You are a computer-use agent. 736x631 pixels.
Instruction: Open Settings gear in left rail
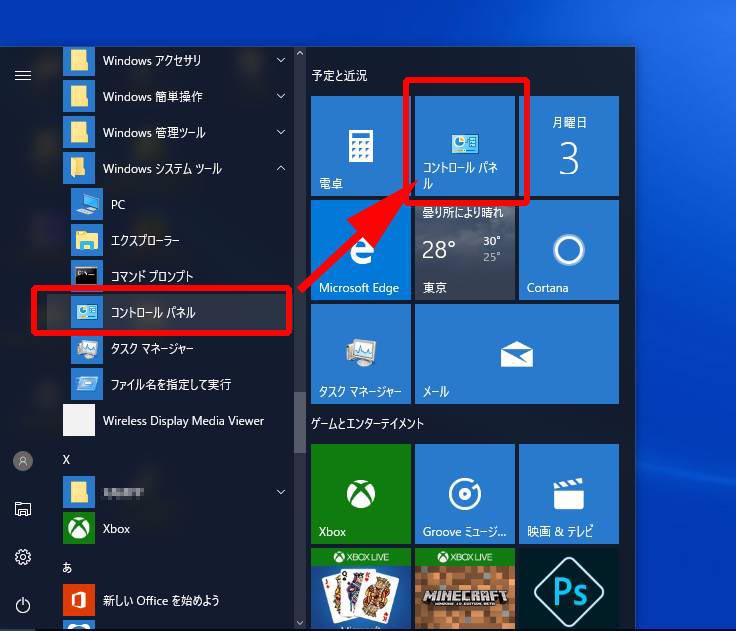pos(23,557)
